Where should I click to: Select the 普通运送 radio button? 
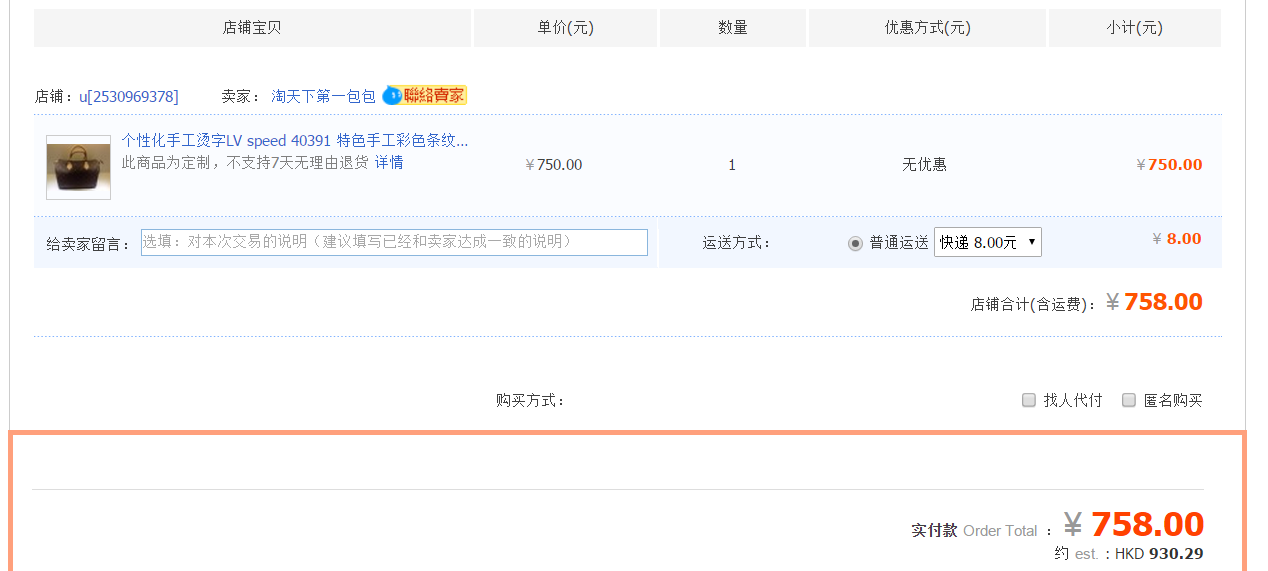(x=855, y=243)
